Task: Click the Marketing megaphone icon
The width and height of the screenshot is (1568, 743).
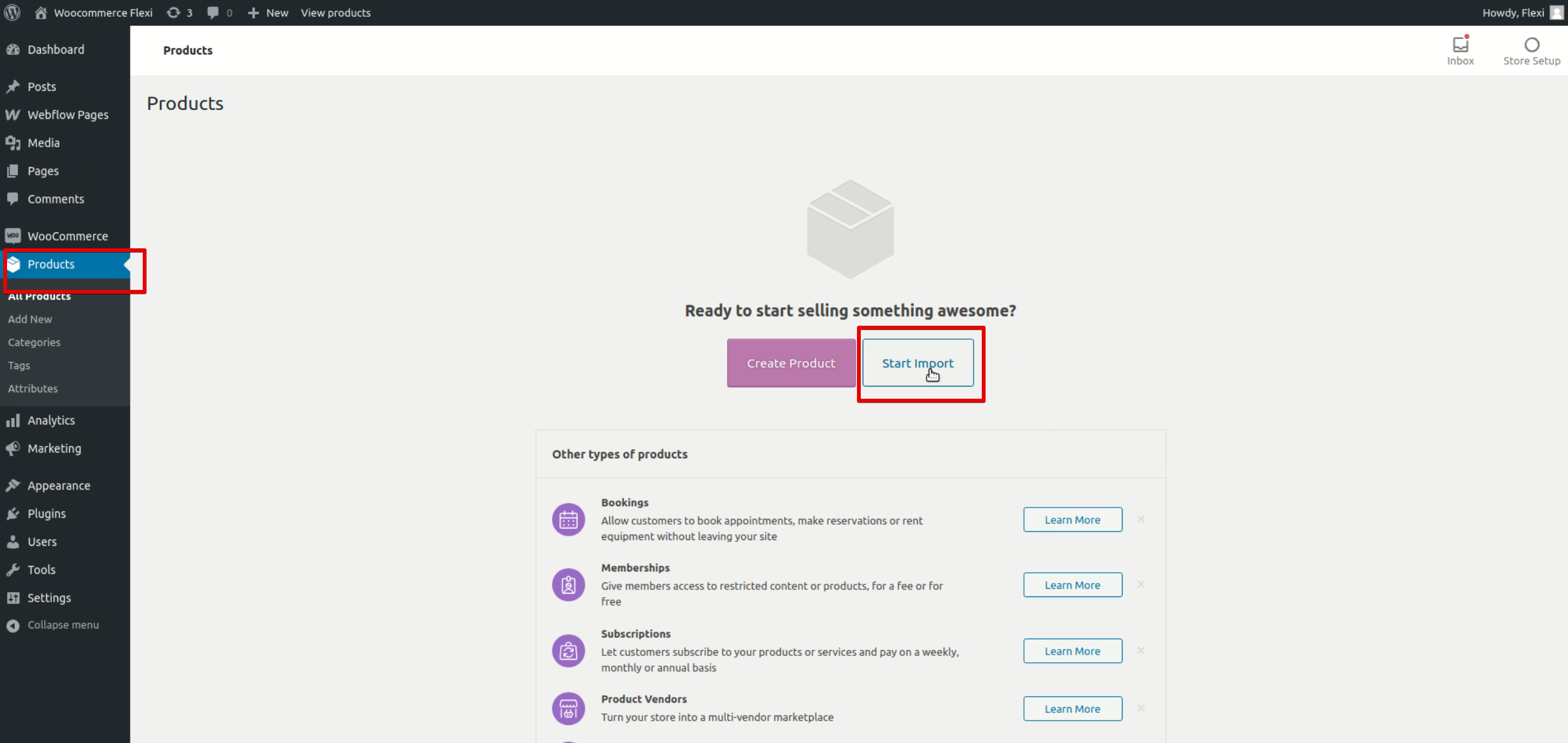Action: 13,449
